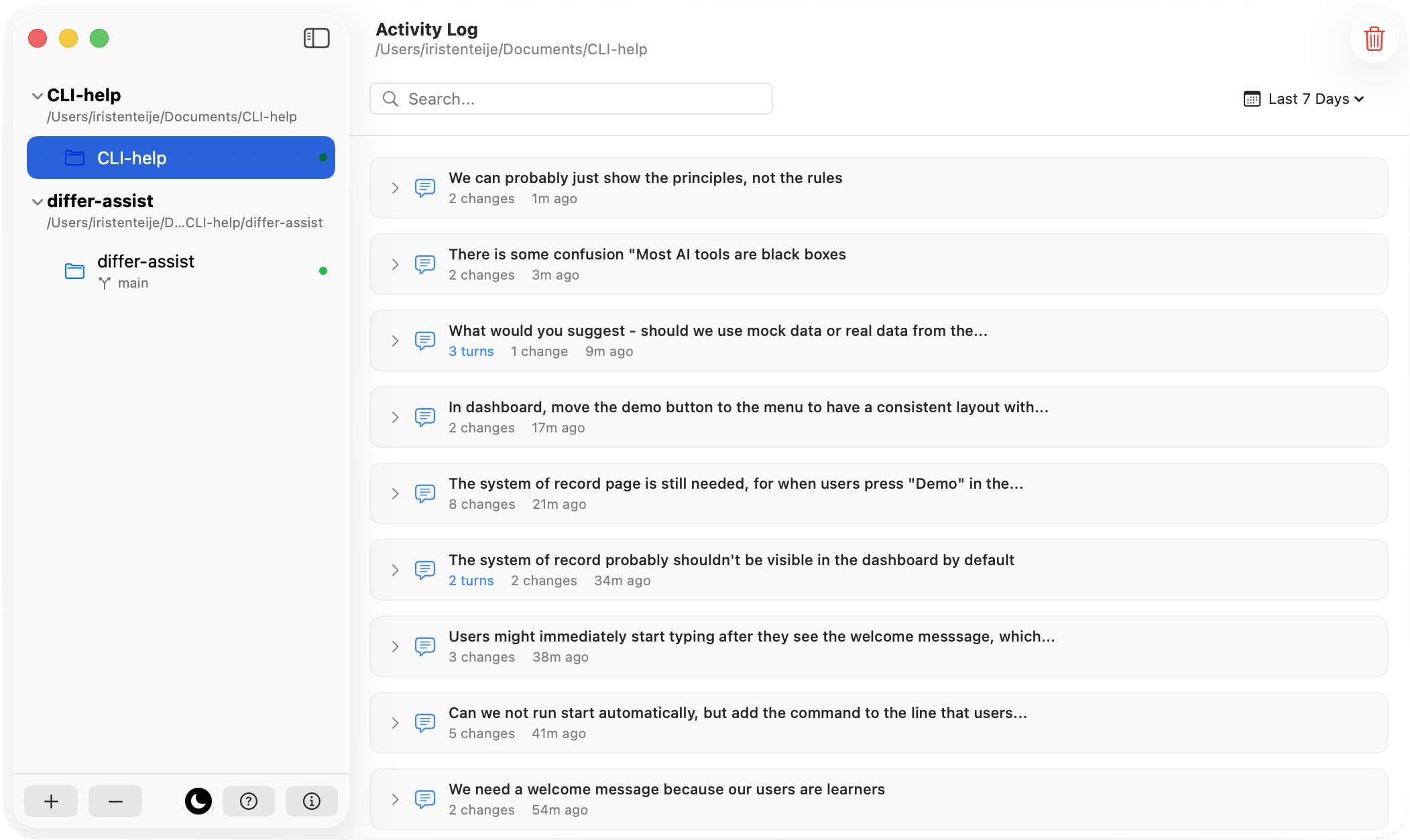Toggle the sidebar panel icon
Screen dimensions: 1410x840
316,38
